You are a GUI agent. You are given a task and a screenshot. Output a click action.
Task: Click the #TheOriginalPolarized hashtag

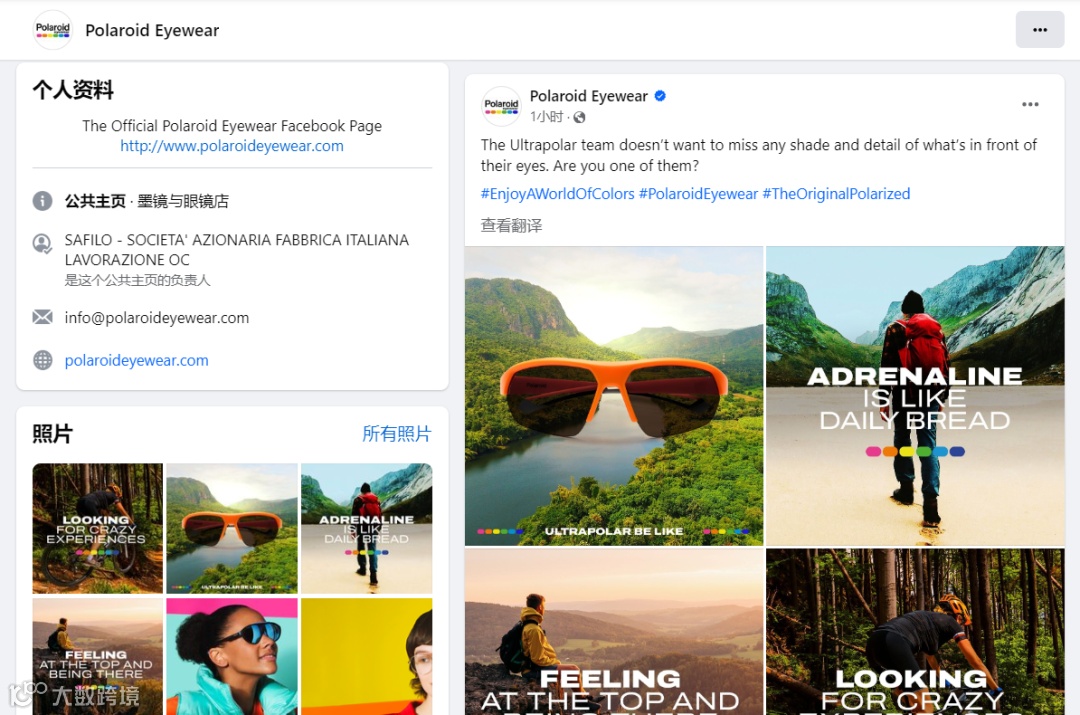837,194
